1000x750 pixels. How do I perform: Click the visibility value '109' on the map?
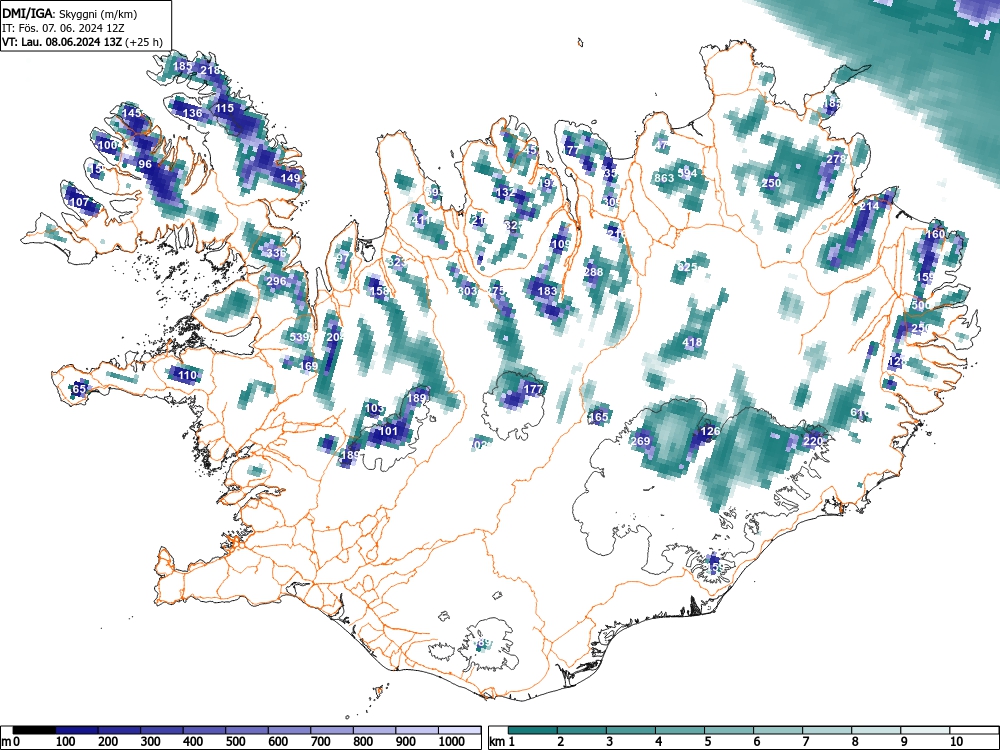tap(561, 244)
